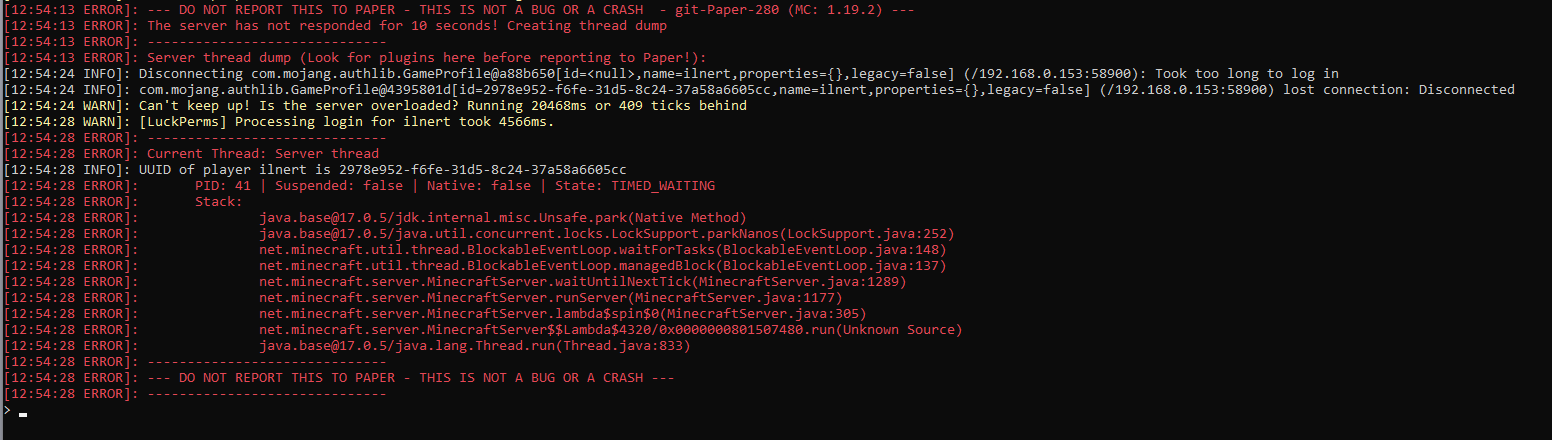Click the Unsafe.park(Native Method) stack frame

[x=375, y=218]
